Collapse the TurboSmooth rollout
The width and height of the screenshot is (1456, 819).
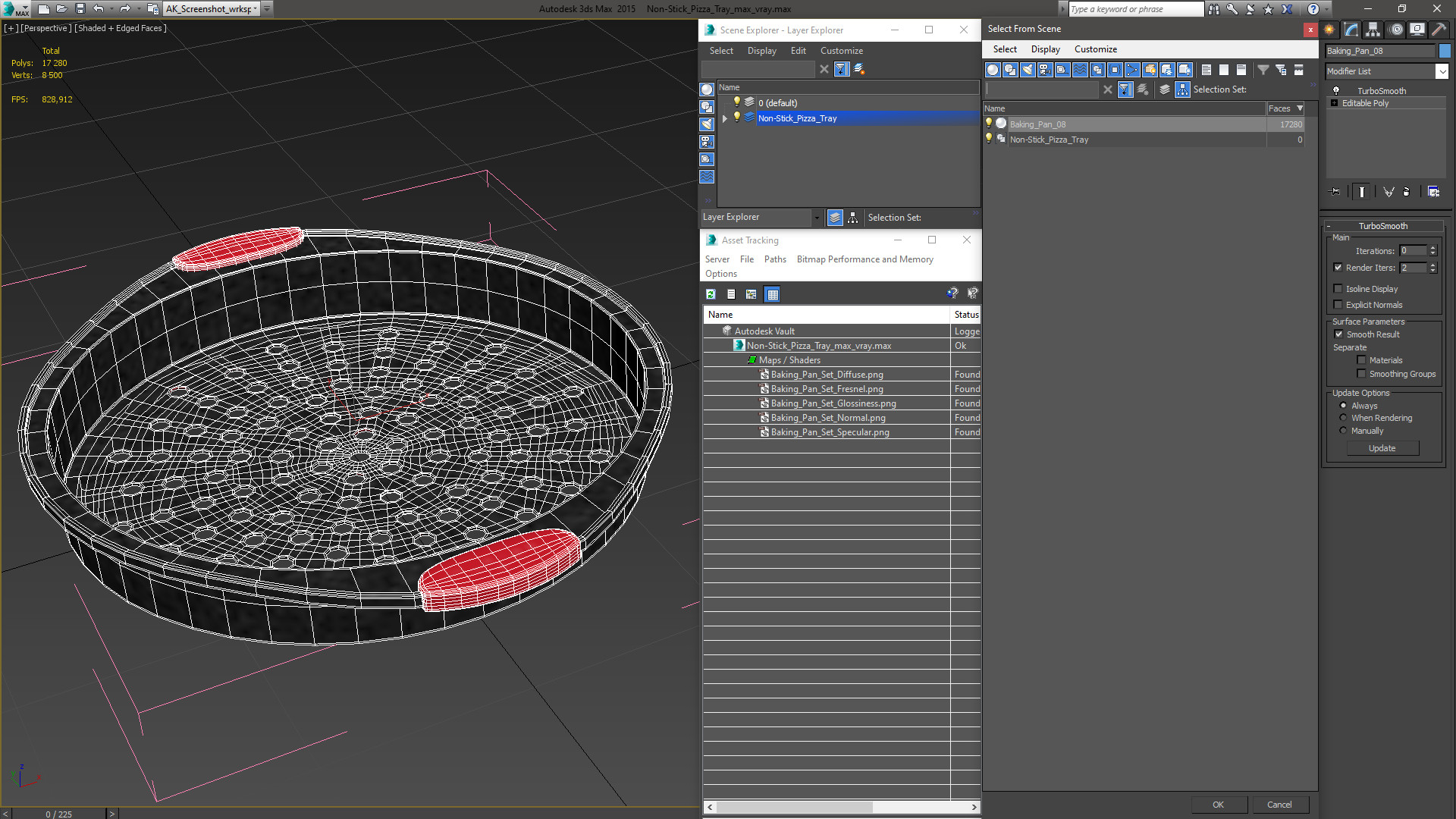[x=1329, y=226]
